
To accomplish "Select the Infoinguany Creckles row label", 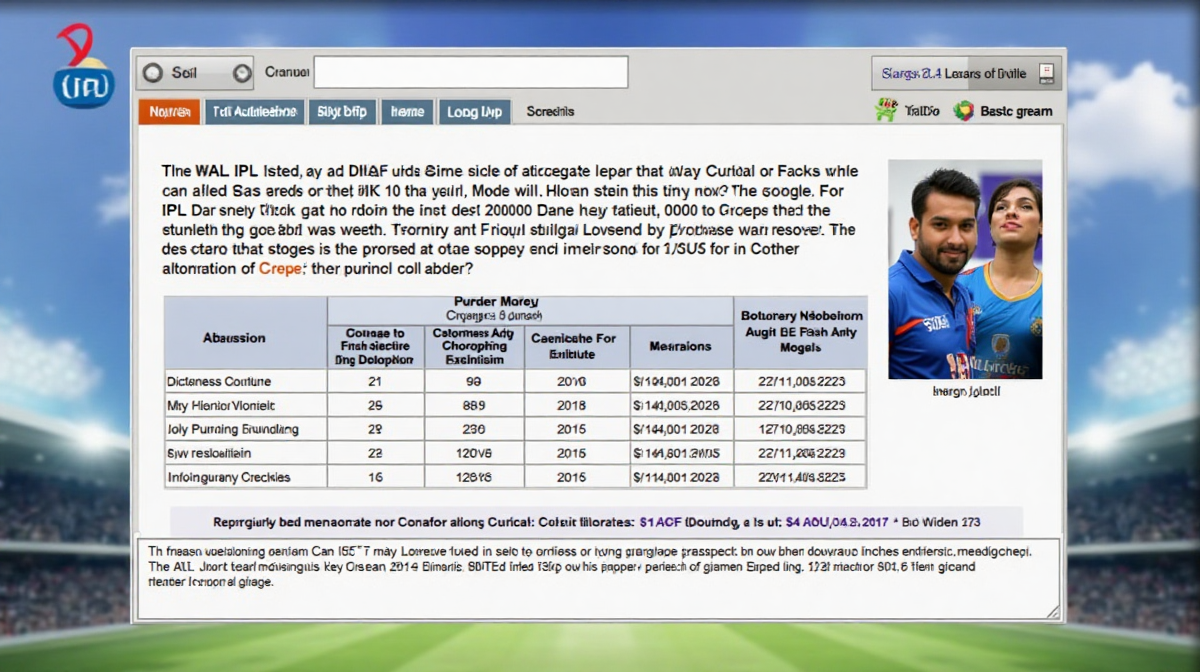I will (x=229, y=477).
